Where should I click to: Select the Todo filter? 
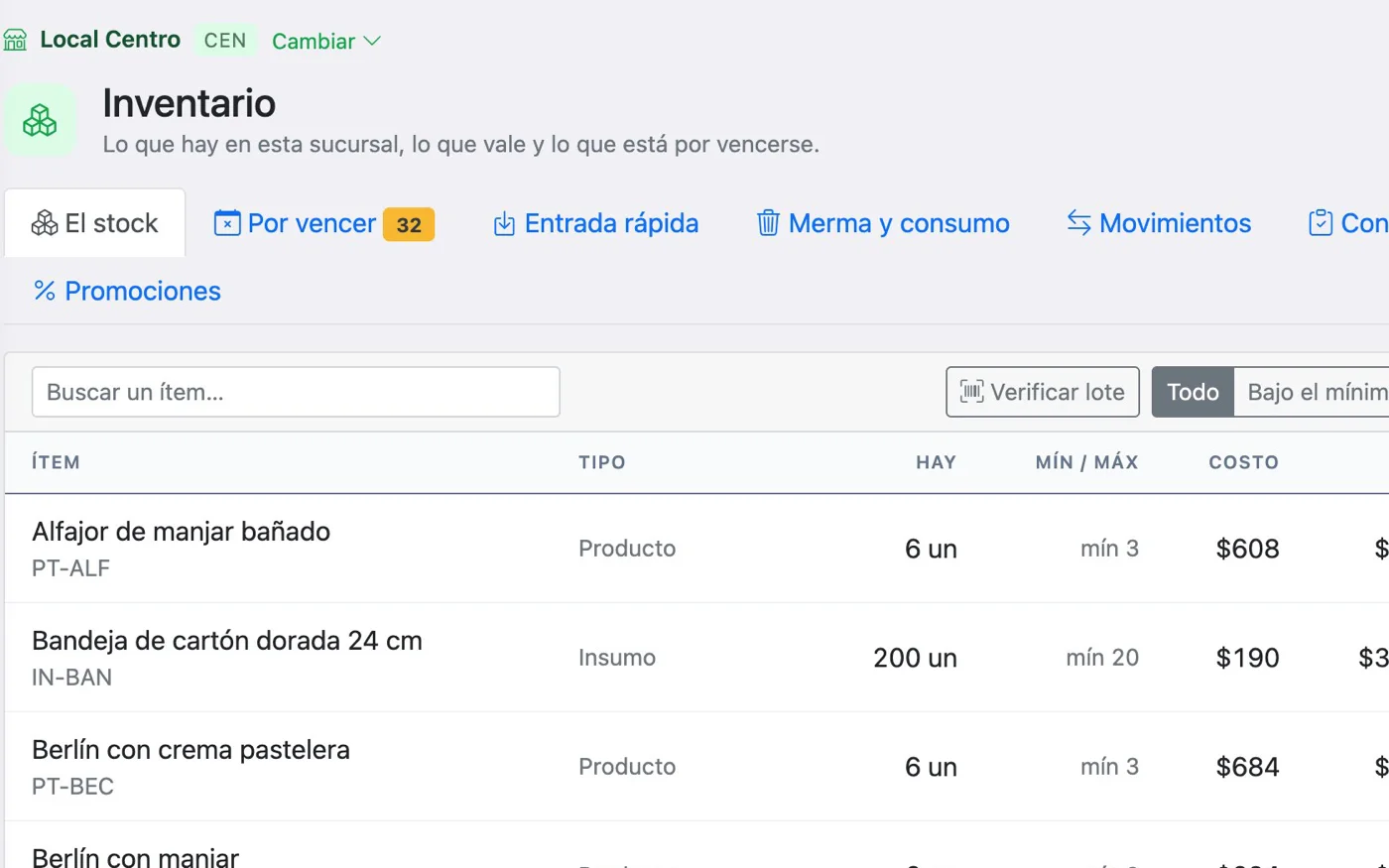tap(1193, 392)
